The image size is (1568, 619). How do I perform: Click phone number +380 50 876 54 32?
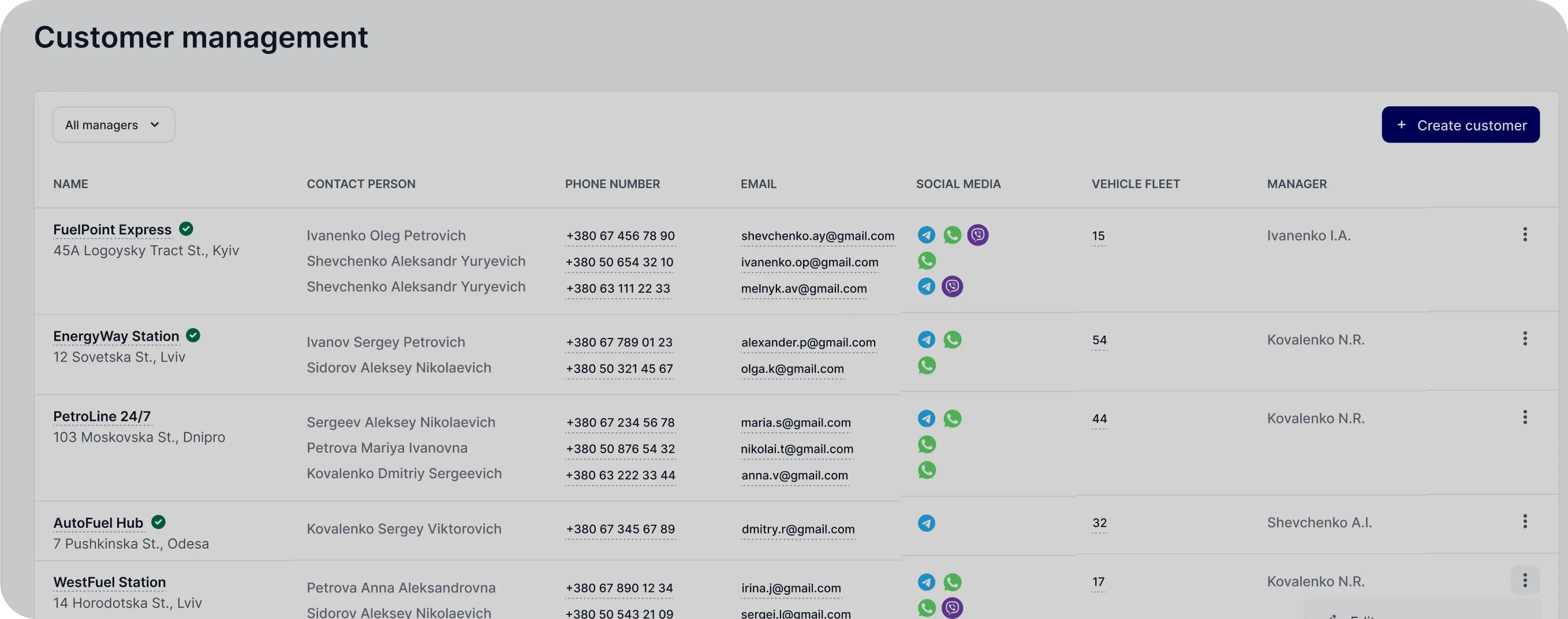tap(620, 449)
